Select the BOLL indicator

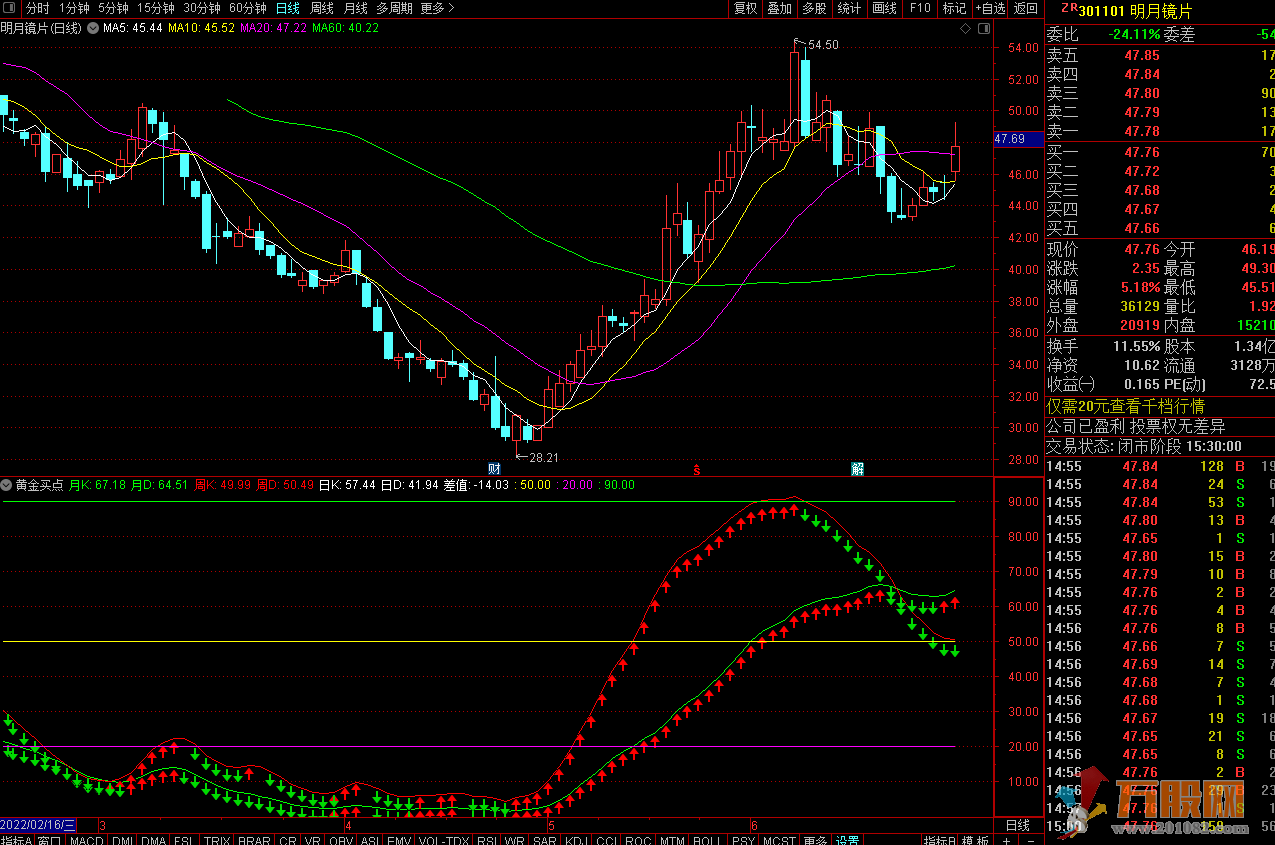(707, 841)
